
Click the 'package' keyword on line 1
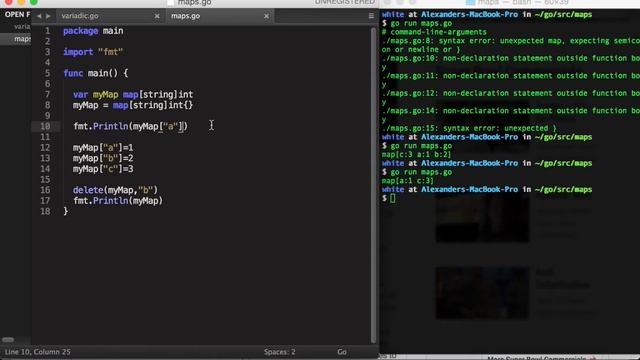(x=80, y=31)
